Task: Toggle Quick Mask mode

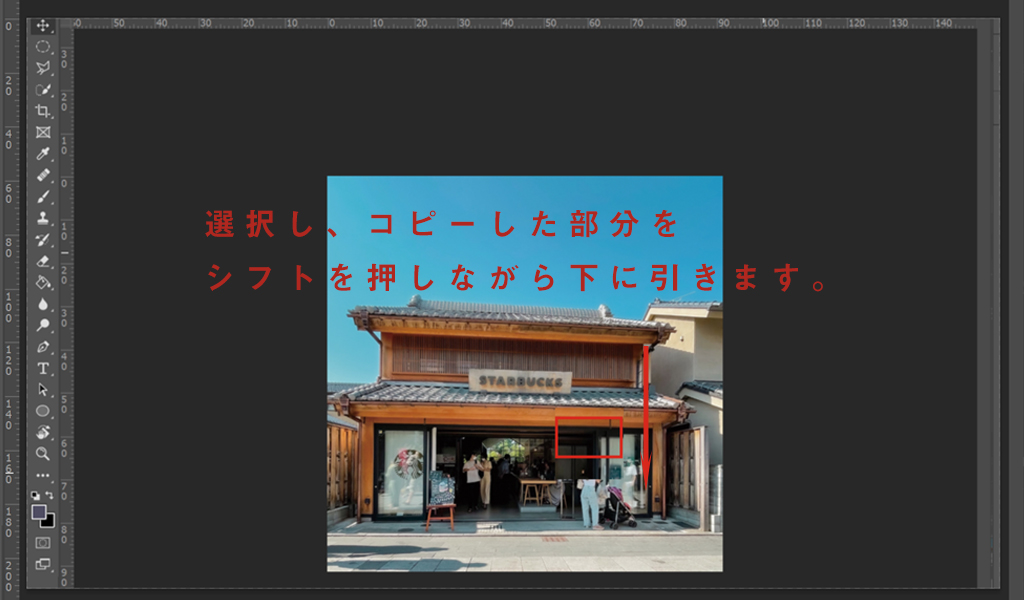Action: click(x=43, y=542)
